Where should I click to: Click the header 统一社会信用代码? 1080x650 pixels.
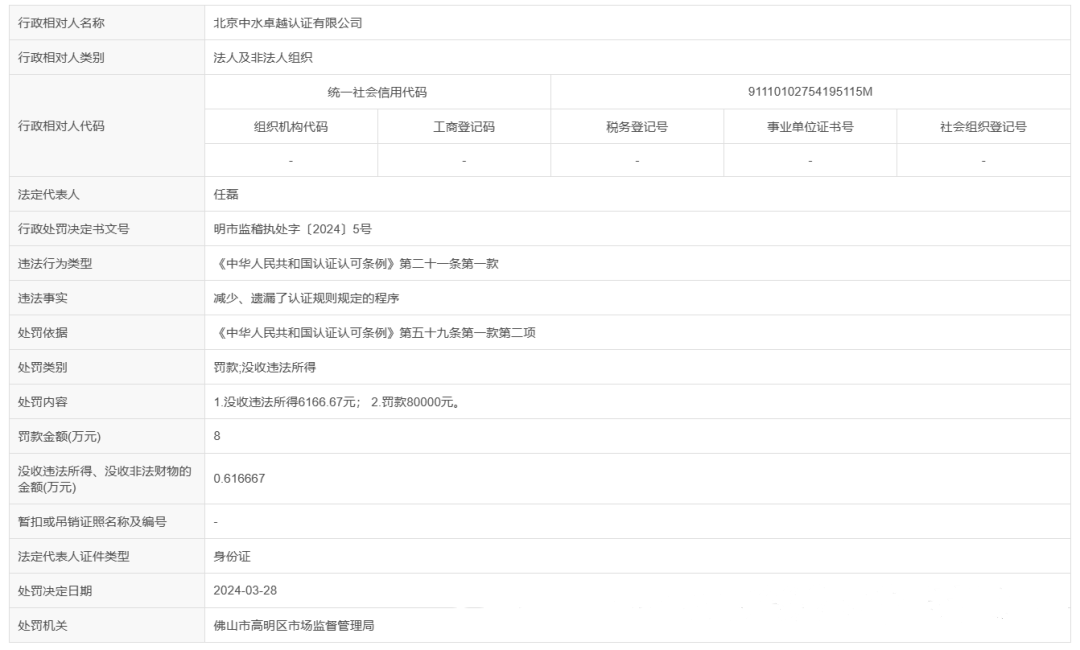377,92
